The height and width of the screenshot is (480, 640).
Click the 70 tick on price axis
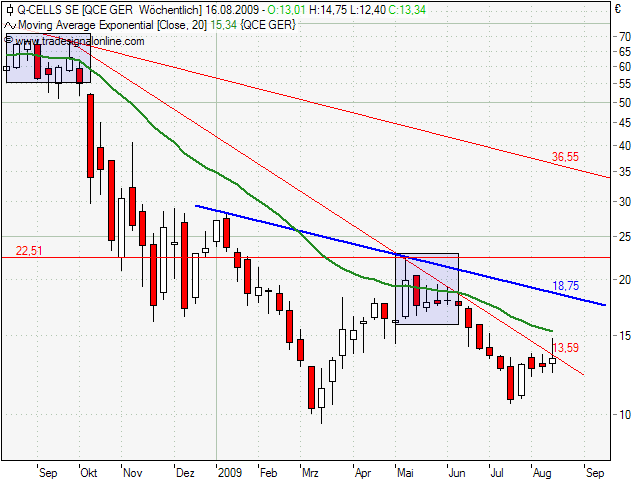tap(623, 36)
